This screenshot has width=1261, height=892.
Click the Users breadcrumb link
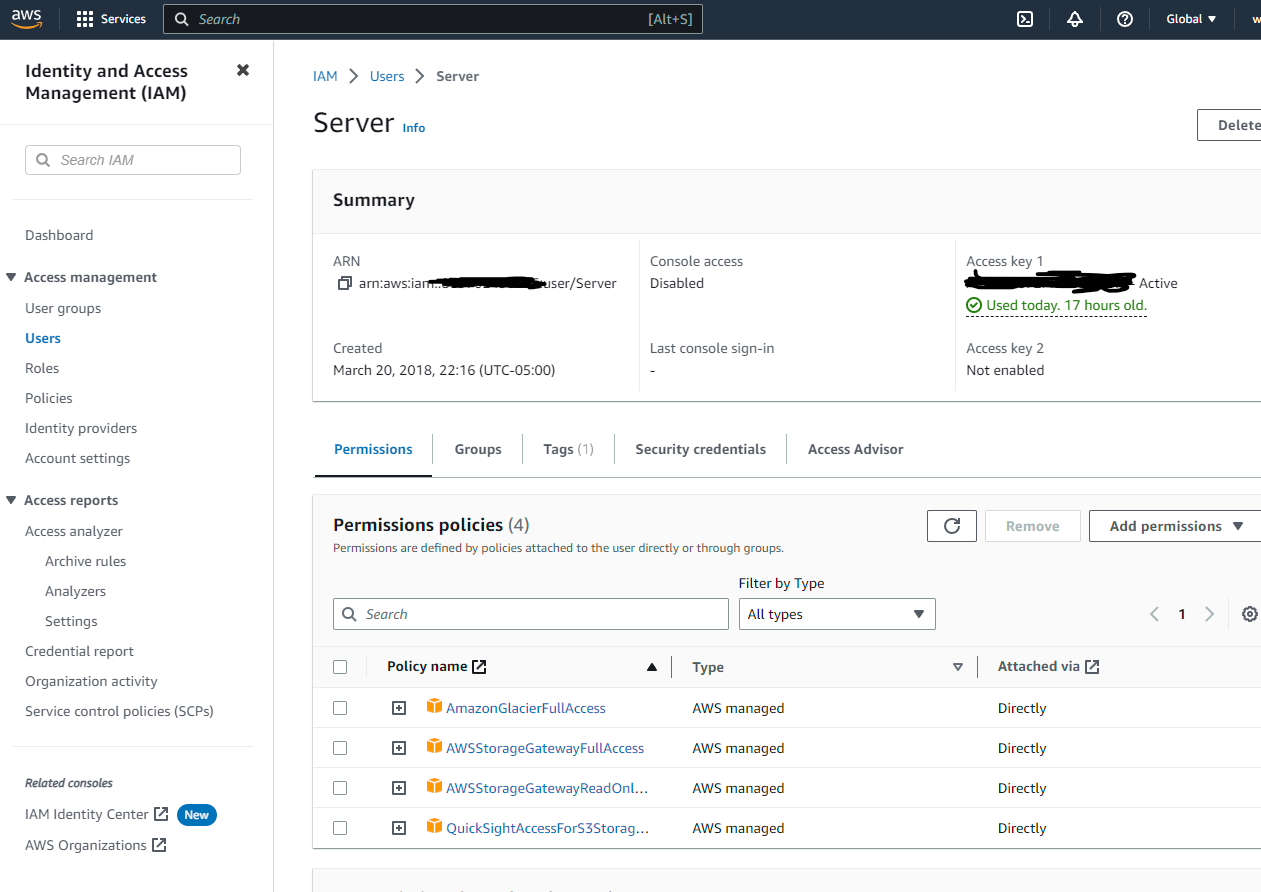(387, 76)
